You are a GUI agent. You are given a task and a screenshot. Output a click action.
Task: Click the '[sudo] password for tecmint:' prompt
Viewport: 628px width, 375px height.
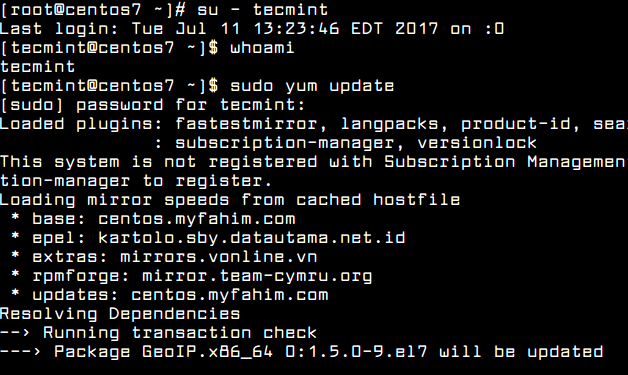coord(153,105)
